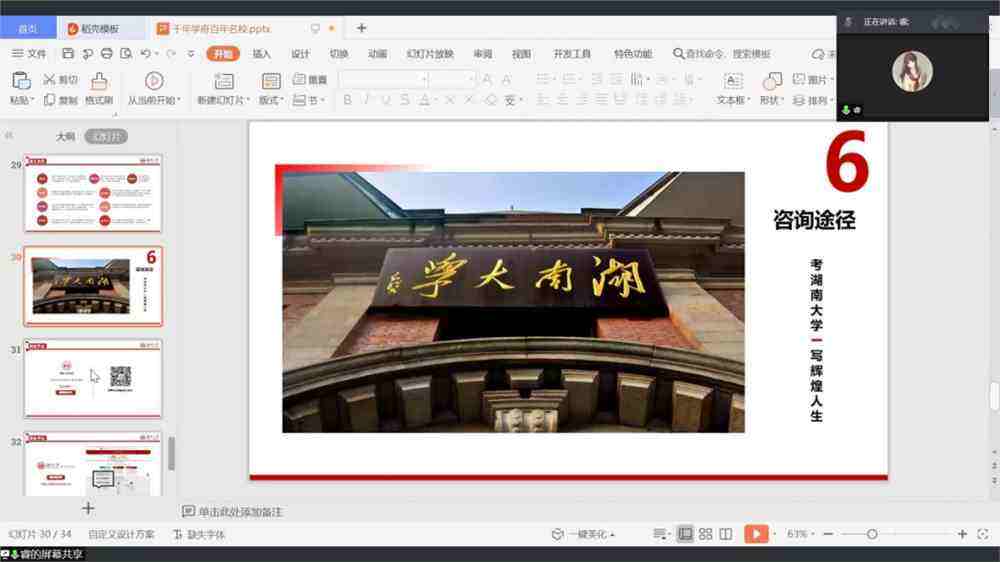The width and height of the screenshot is (1000, 562).
Task: Select Normal view button in status bar
Action: pyautogui.click(x=685, y=534)
